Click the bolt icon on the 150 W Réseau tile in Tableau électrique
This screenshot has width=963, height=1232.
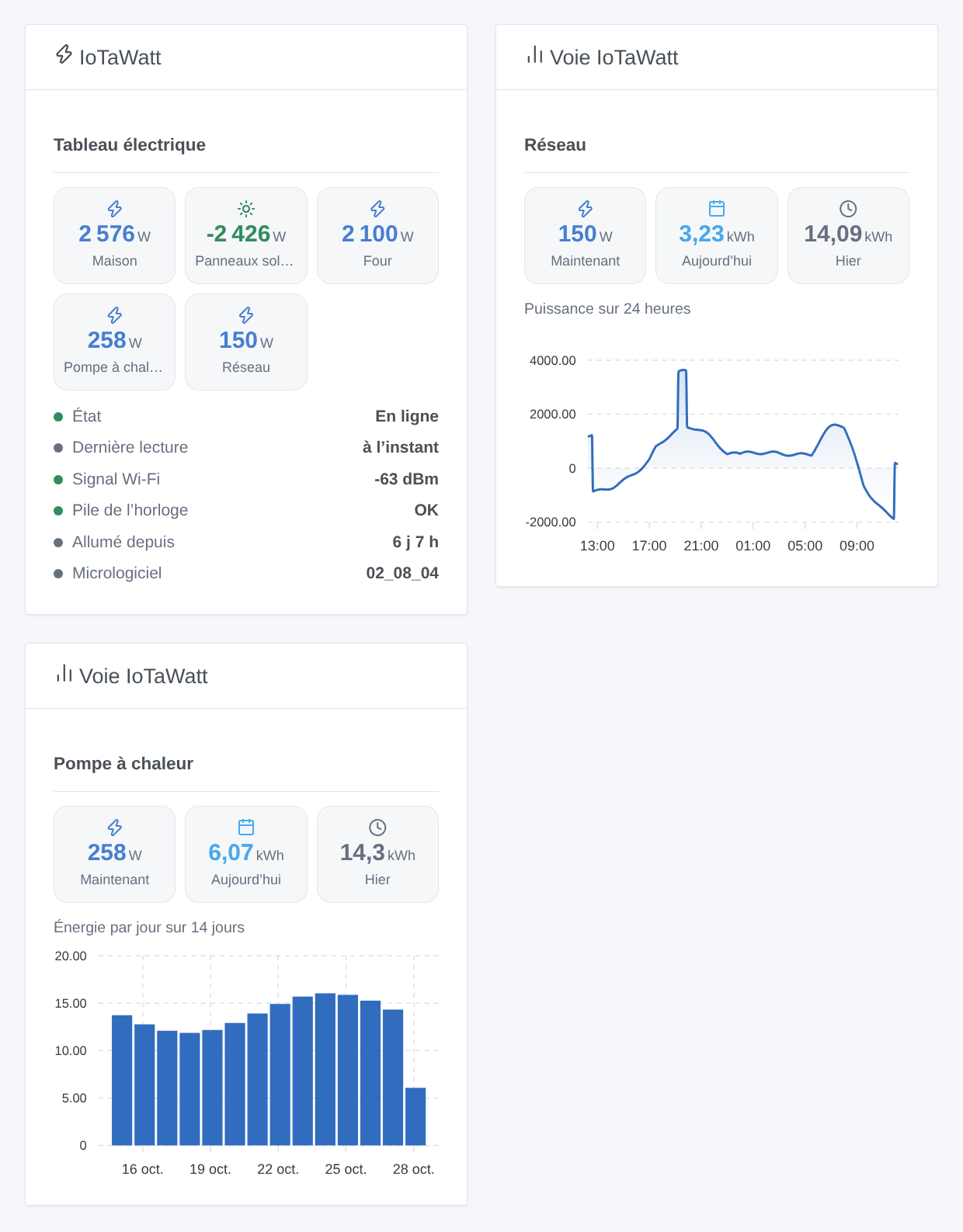pyautogui.click(x=246, y=315)
